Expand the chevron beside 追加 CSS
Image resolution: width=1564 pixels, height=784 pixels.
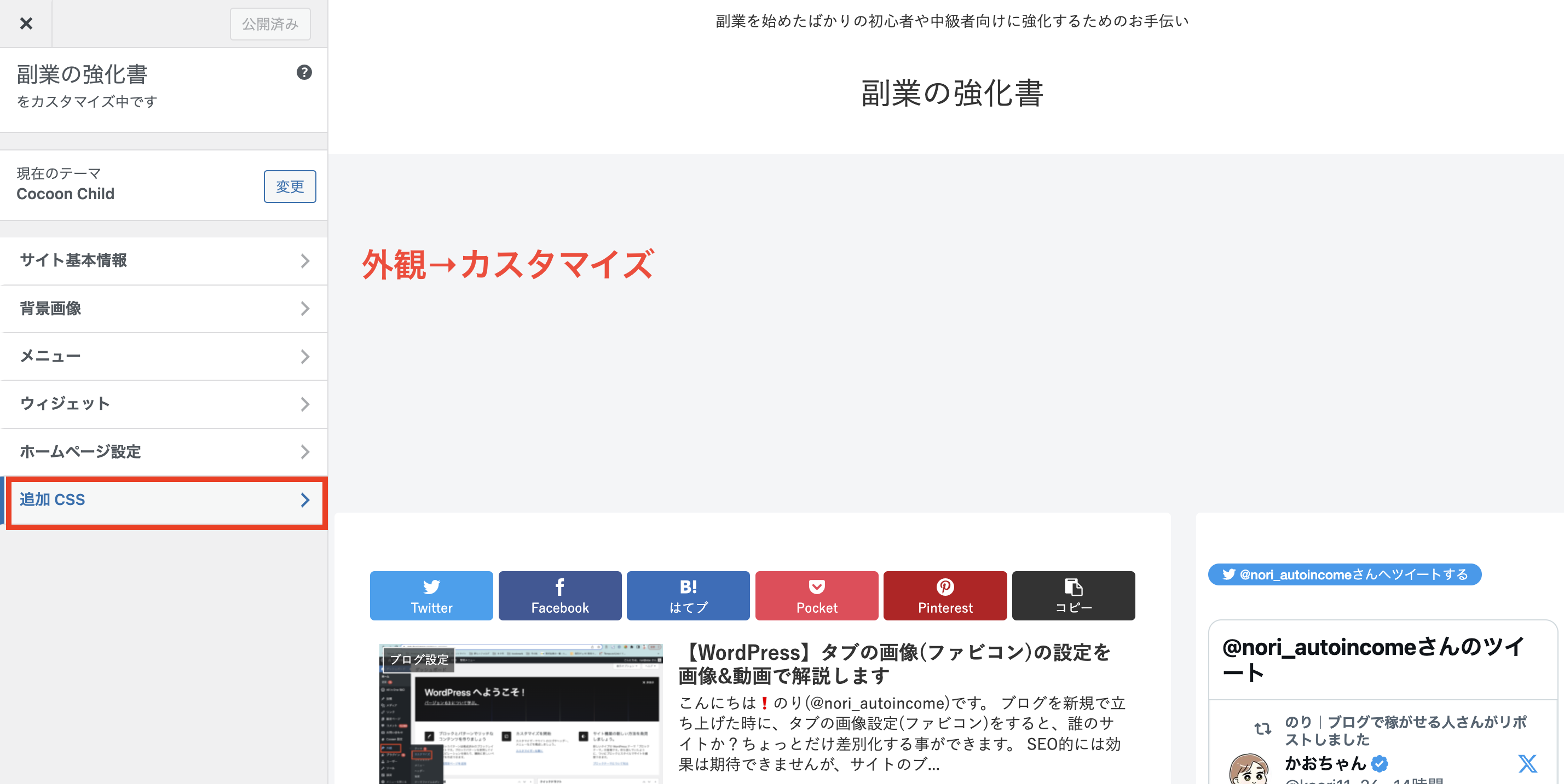(305, 500)
